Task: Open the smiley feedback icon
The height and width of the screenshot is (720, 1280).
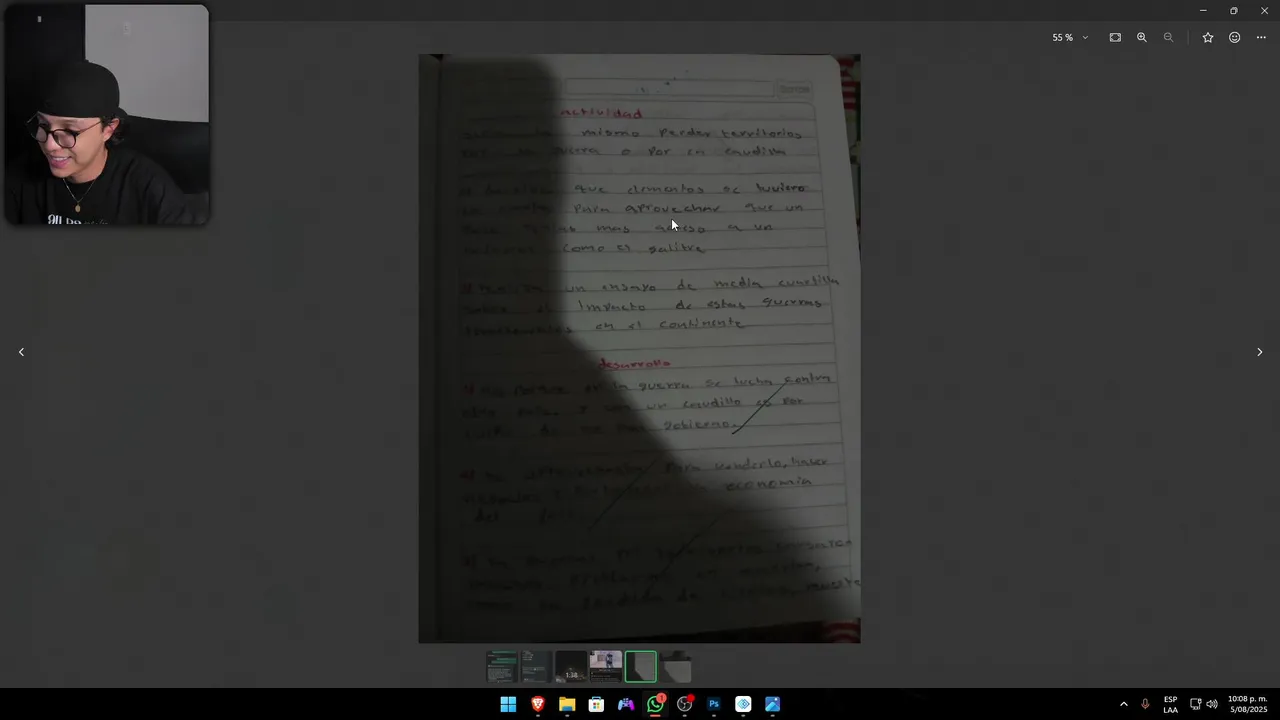Action: pos(1235,38)
